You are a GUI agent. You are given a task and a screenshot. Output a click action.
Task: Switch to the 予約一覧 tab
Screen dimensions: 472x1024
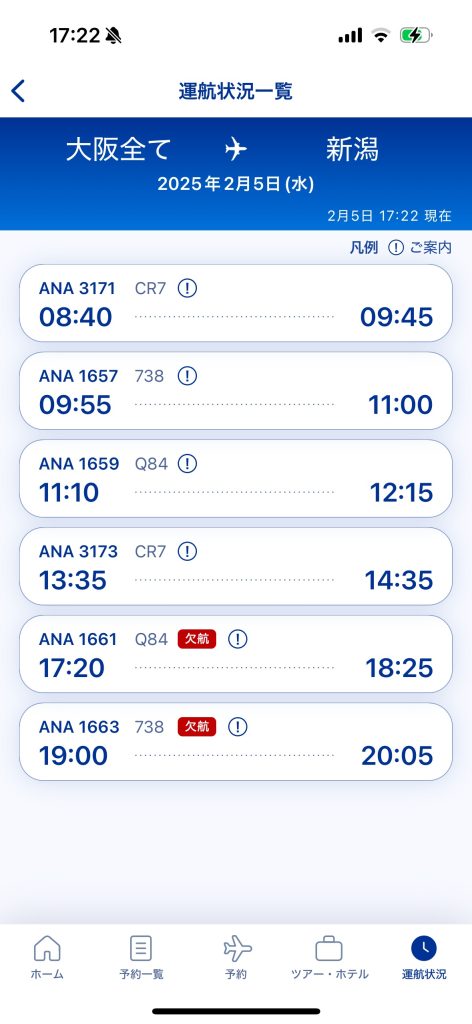pos(141,957)
